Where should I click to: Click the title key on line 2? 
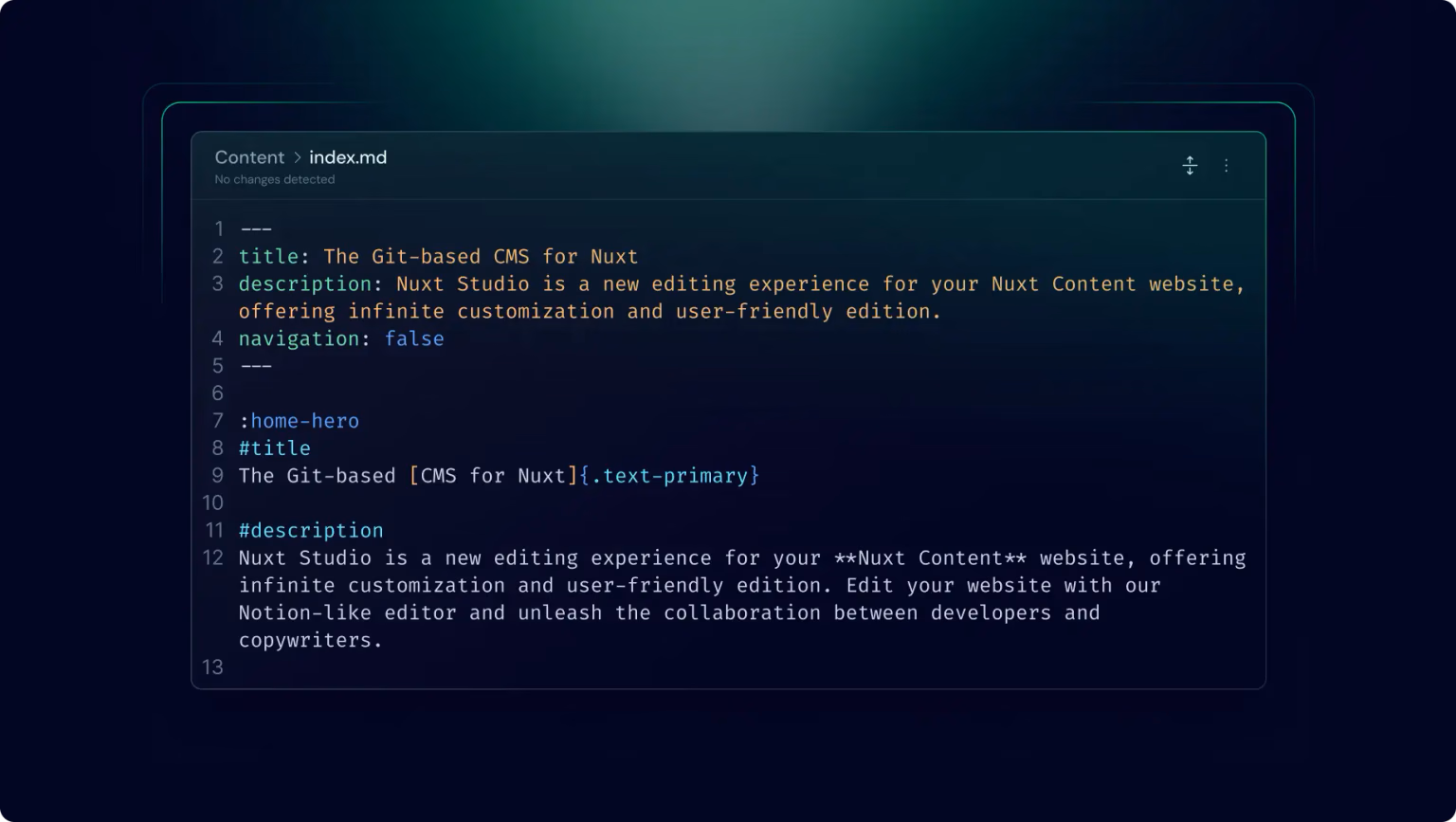point(269,256)
